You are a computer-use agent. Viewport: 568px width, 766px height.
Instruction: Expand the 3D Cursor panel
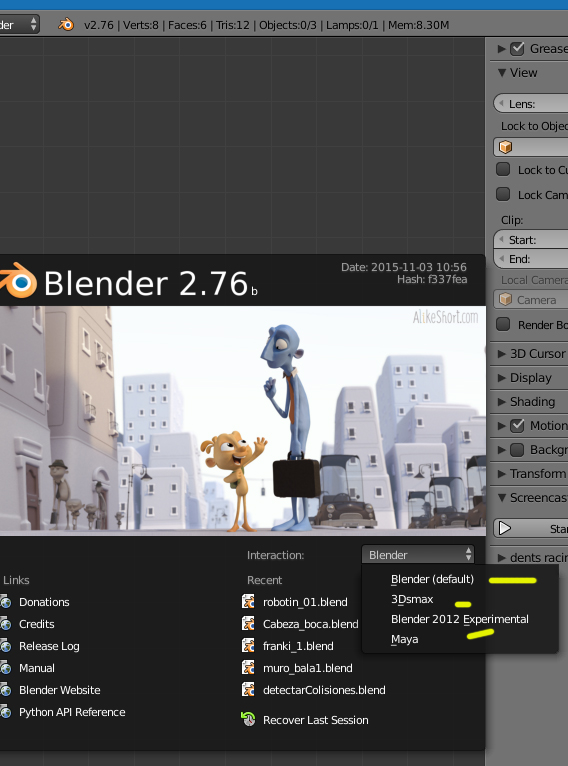pos(502,354)
